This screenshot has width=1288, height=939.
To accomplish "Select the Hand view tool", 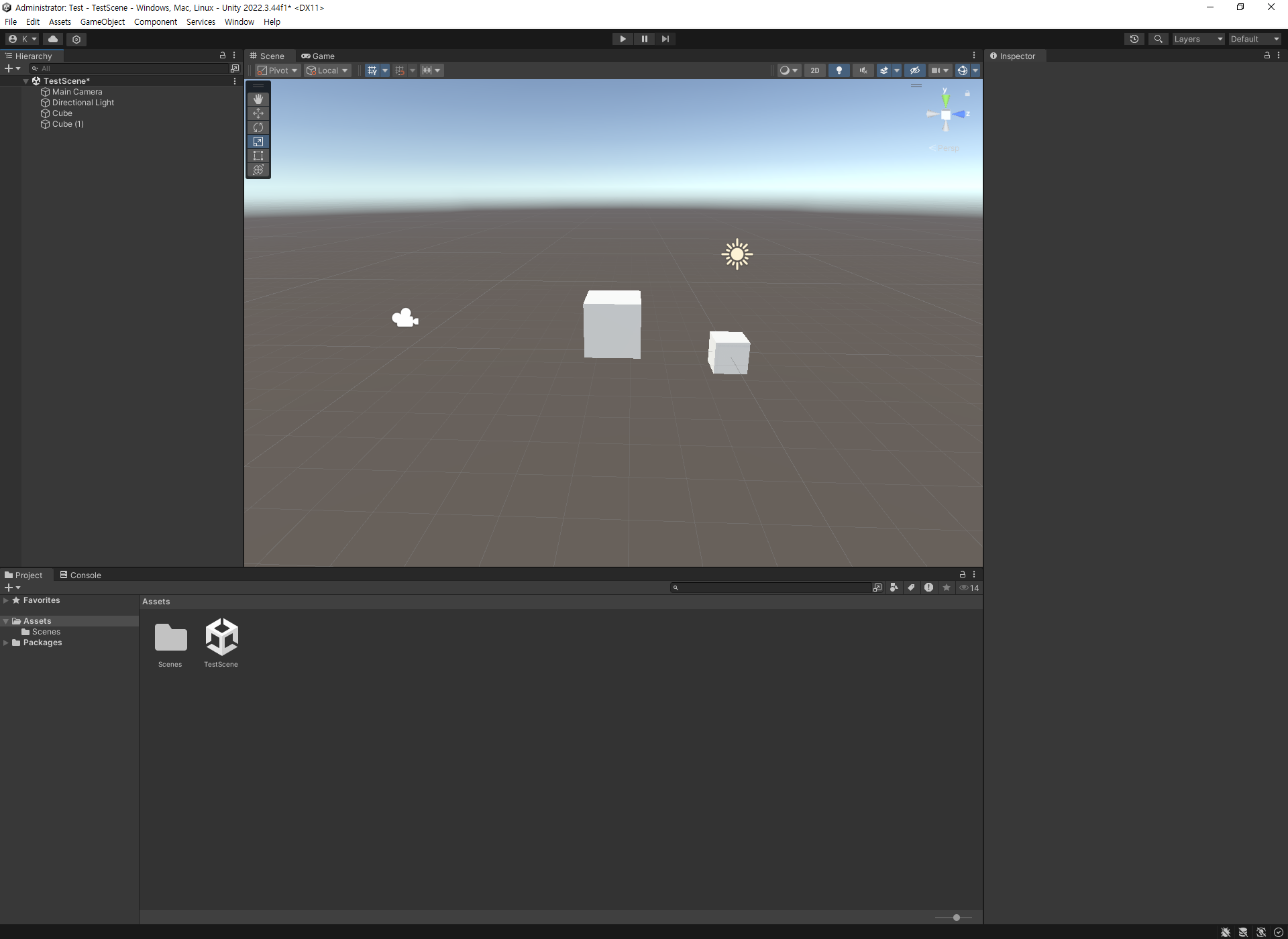I will coord(258,99).
